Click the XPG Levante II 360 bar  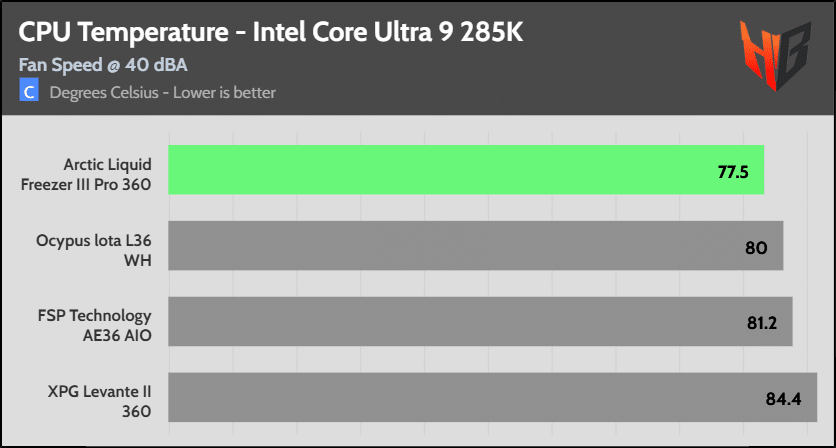coord(493,397)
